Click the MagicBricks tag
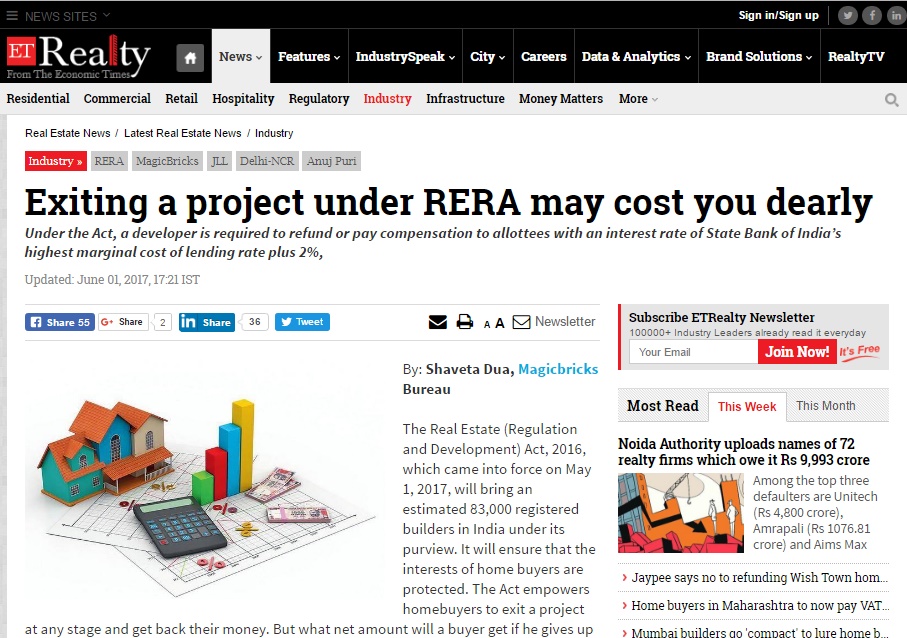Screen dimensions: 907x638 coord(167,161)
